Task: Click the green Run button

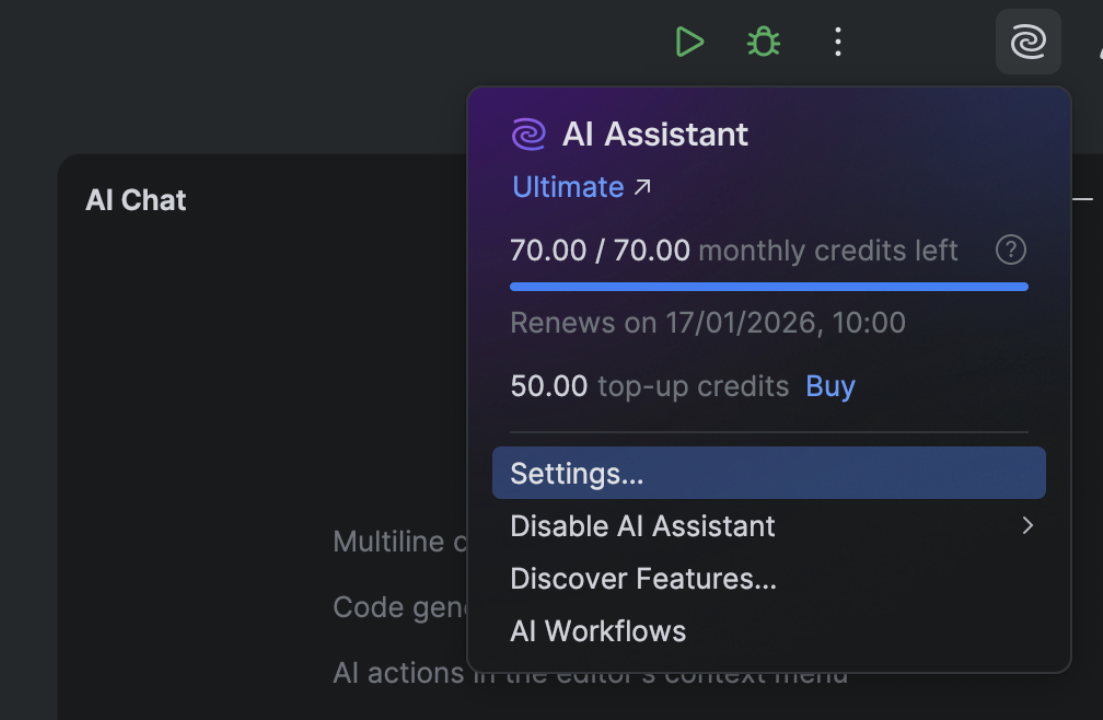Action: click(689, 42)
